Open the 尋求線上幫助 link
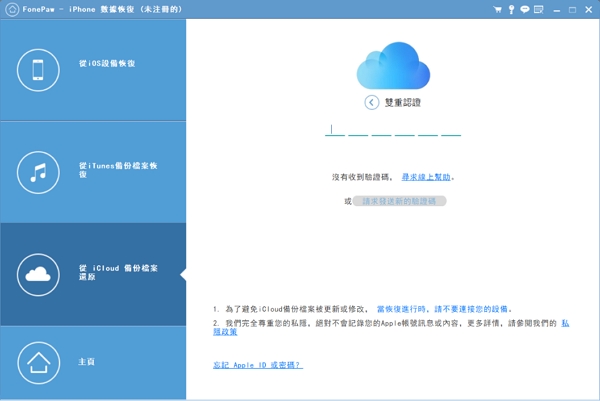 click(426, 177)
